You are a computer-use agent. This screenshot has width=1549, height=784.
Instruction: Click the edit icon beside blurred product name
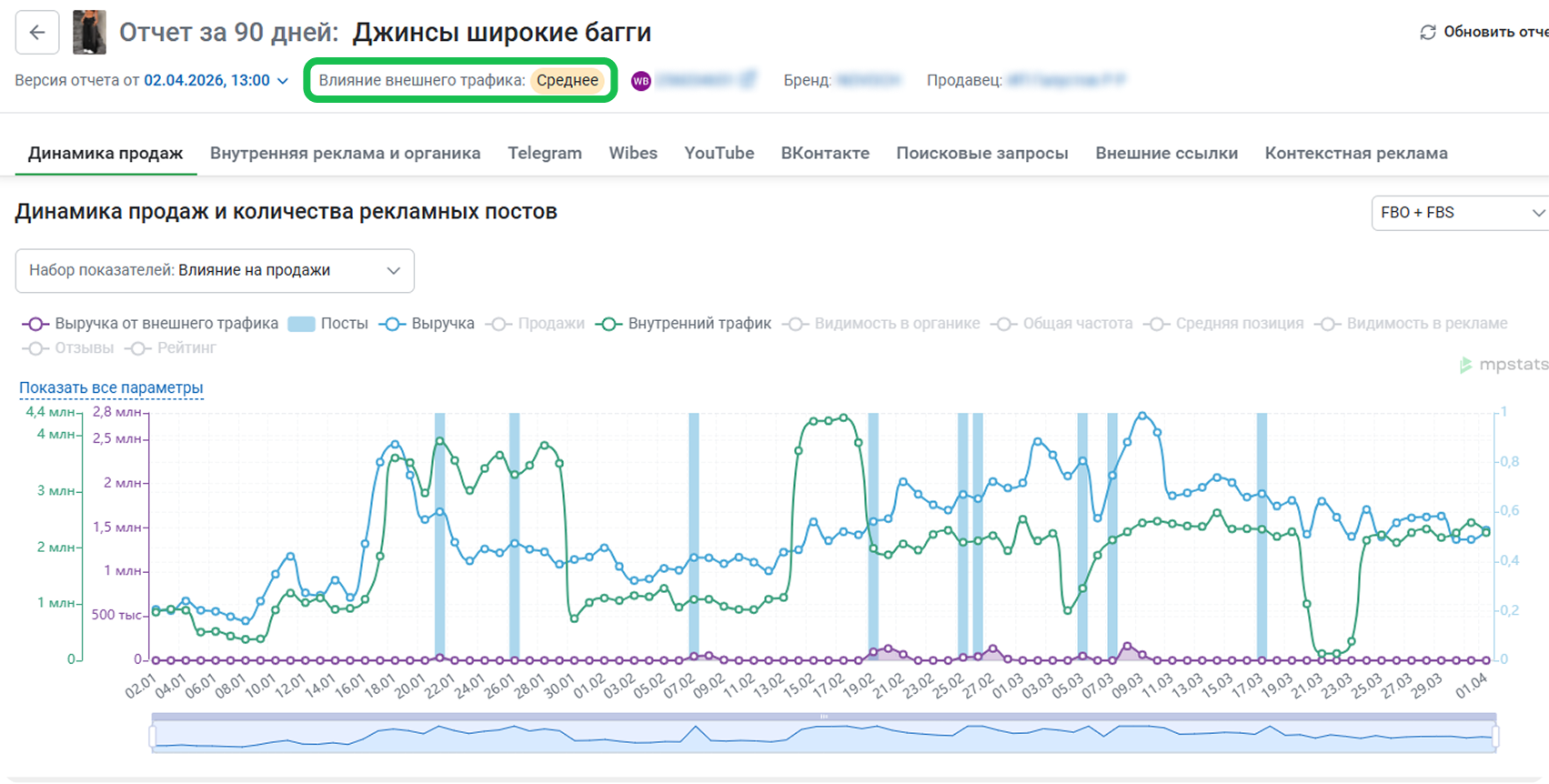pyautogui.click(x=748, y=80)
